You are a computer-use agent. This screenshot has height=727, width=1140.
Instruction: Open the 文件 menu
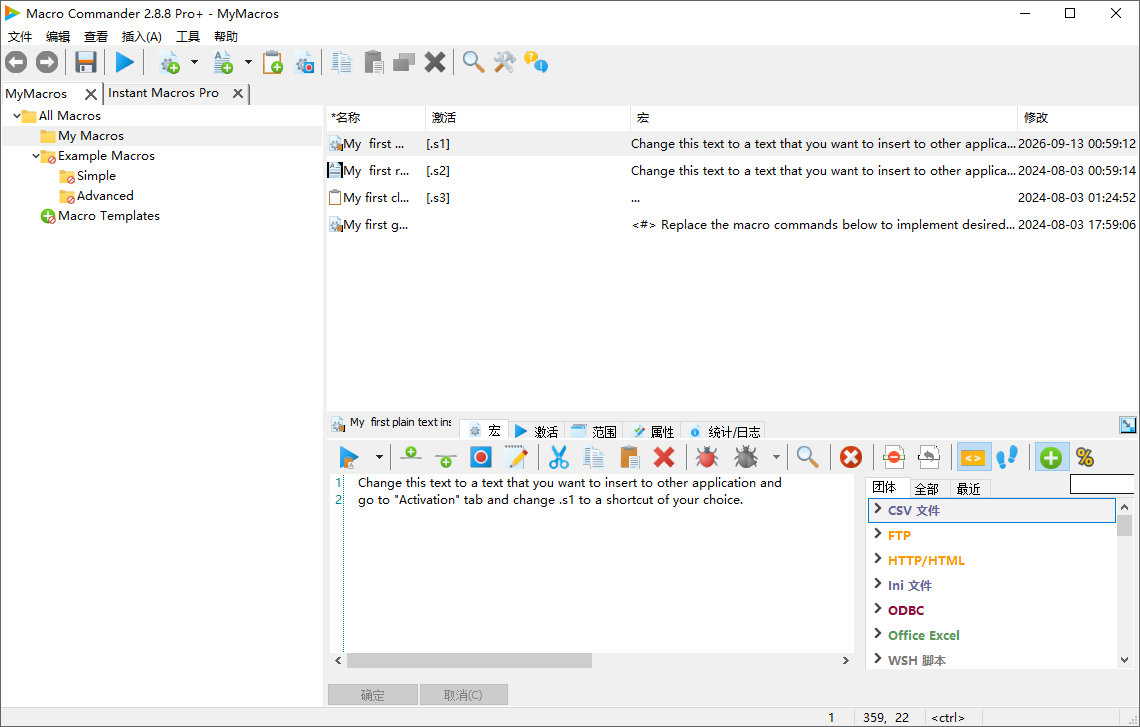tap(20, 36)
